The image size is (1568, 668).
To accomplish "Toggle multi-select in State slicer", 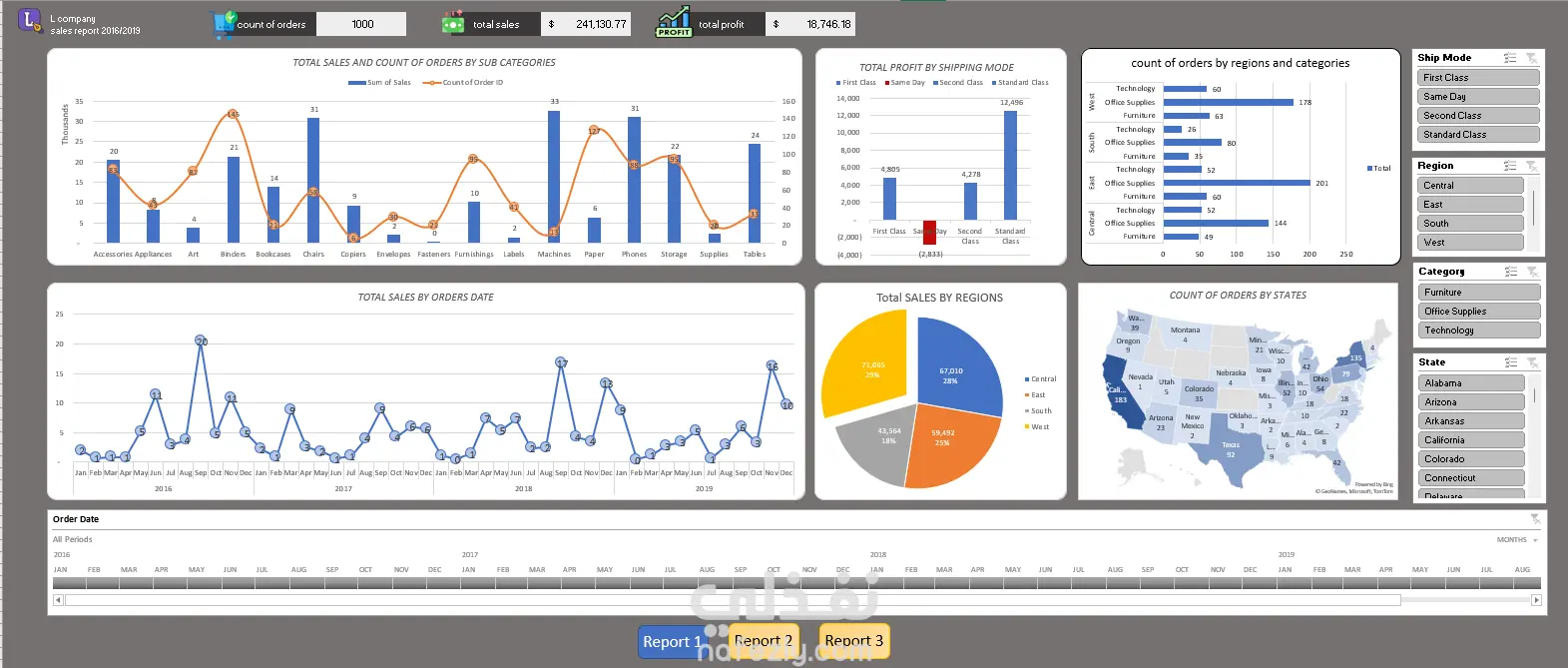I will click(1510, 362).
